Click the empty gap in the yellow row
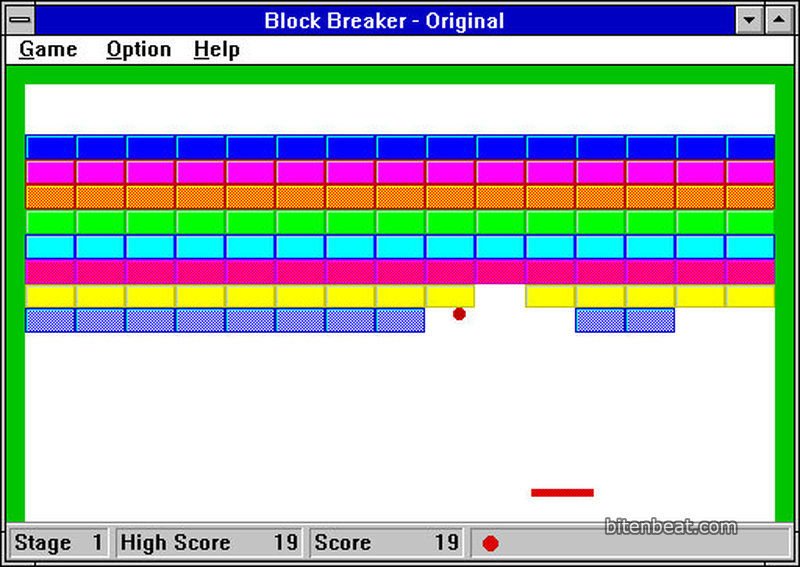The width and height of the screenshot is (800, 567). [500, 296]
